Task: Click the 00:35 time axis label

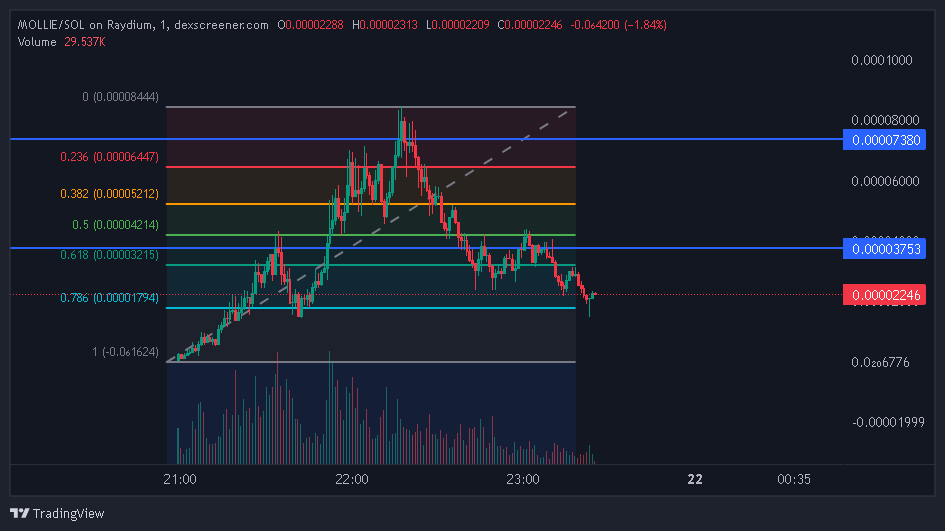Action: [x=794, y=479]
